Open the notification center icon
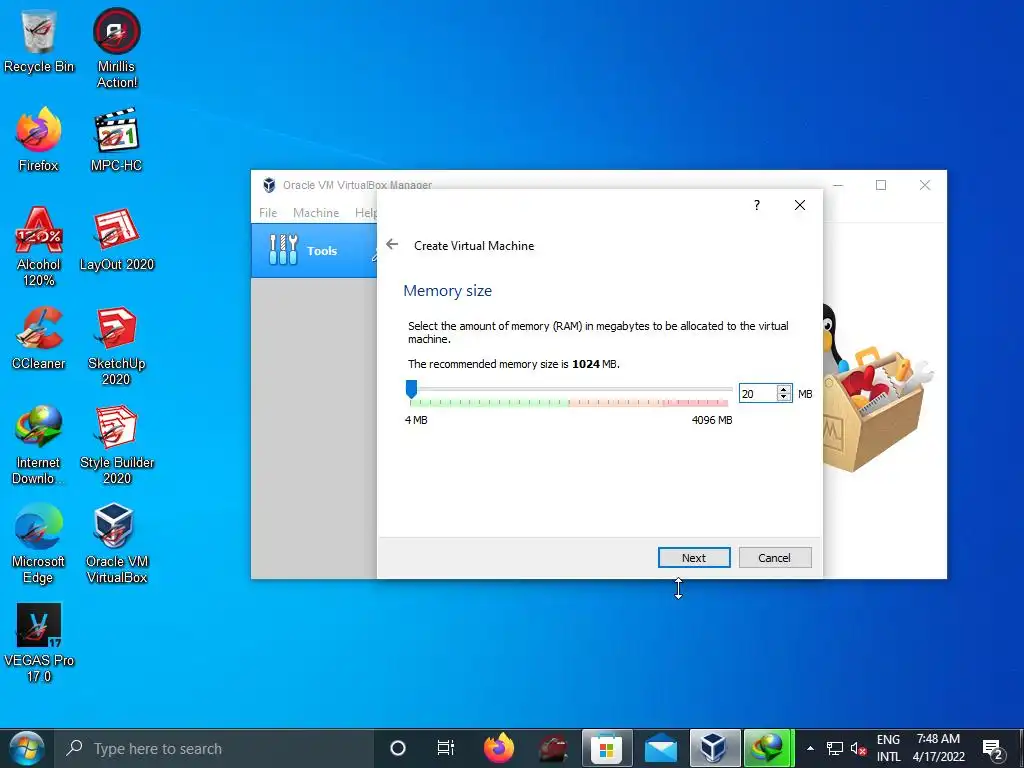This screenshot has height=768, width=1024. tap(993, 750)
